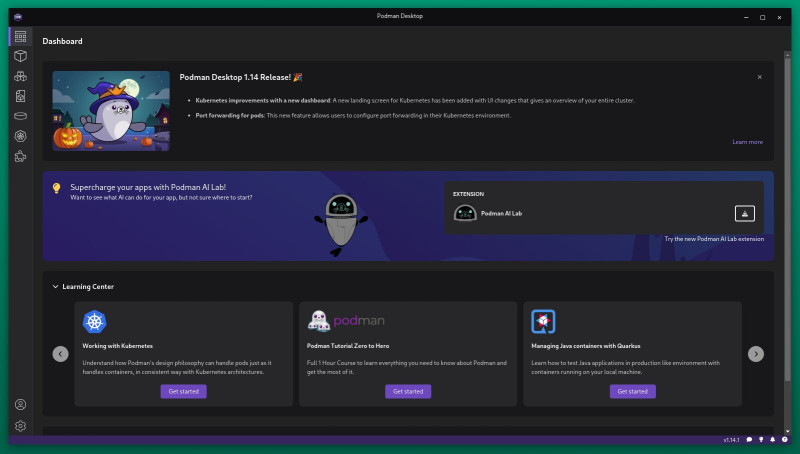Viewport: 800px width, 454px height.
Task: Open the Settings gear icon
Action: (20, 425)
